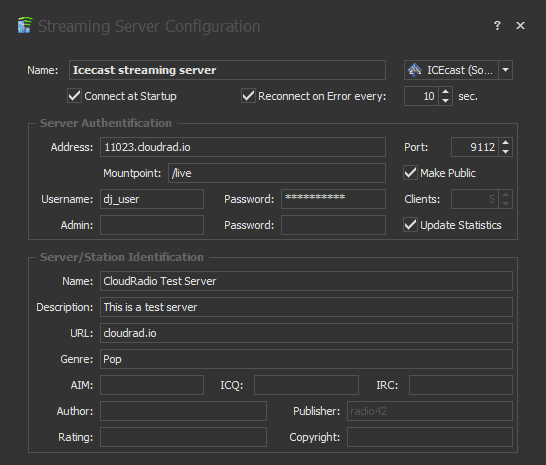The image size is (546, 465).
Task: Toggle the Connect at Startup checkbox
Action: tap(74, 96)
